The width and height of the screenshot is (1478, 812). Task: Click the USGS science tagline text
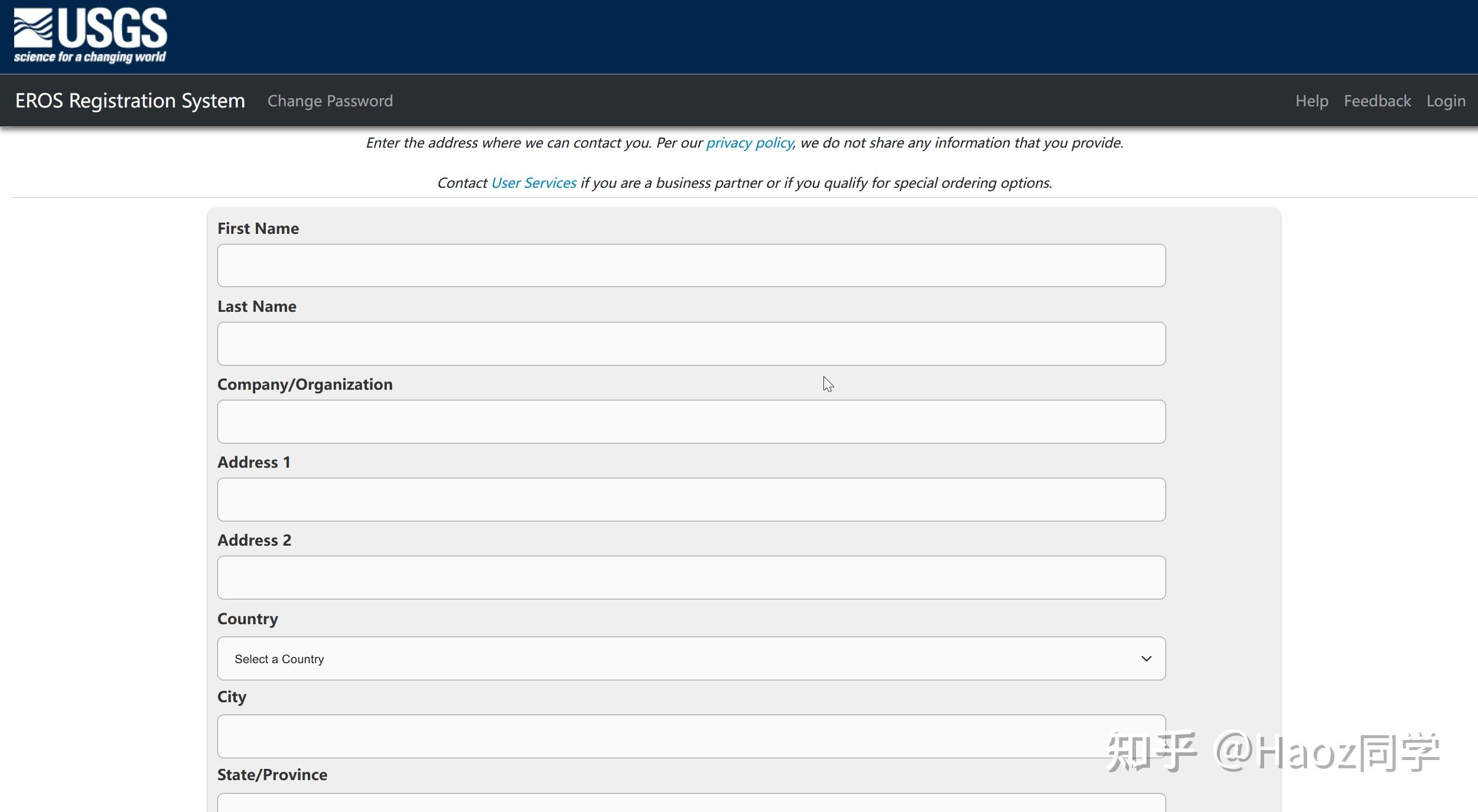click(90, 57)
